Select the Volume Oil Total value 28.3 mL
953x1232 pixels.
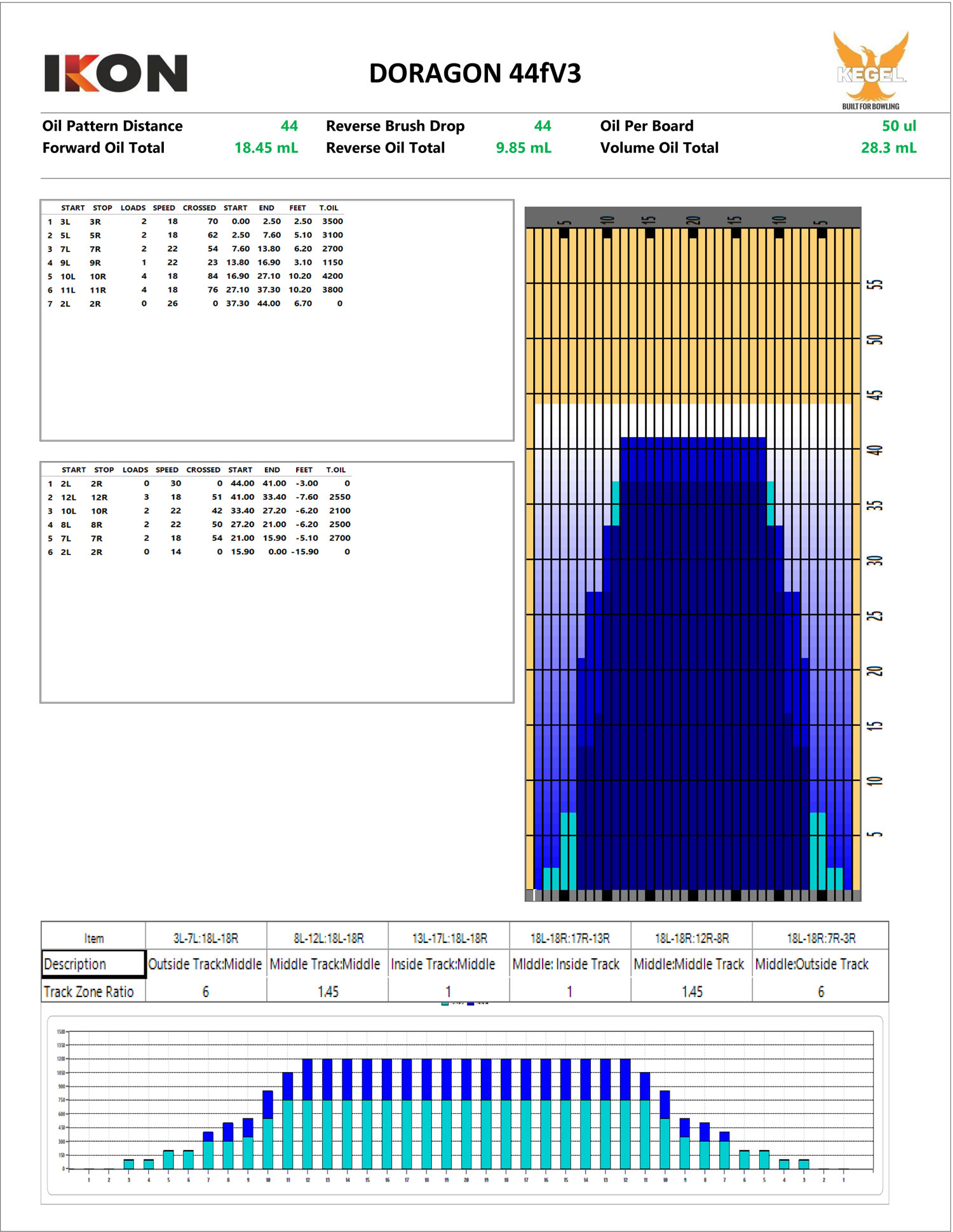point(888,148)
